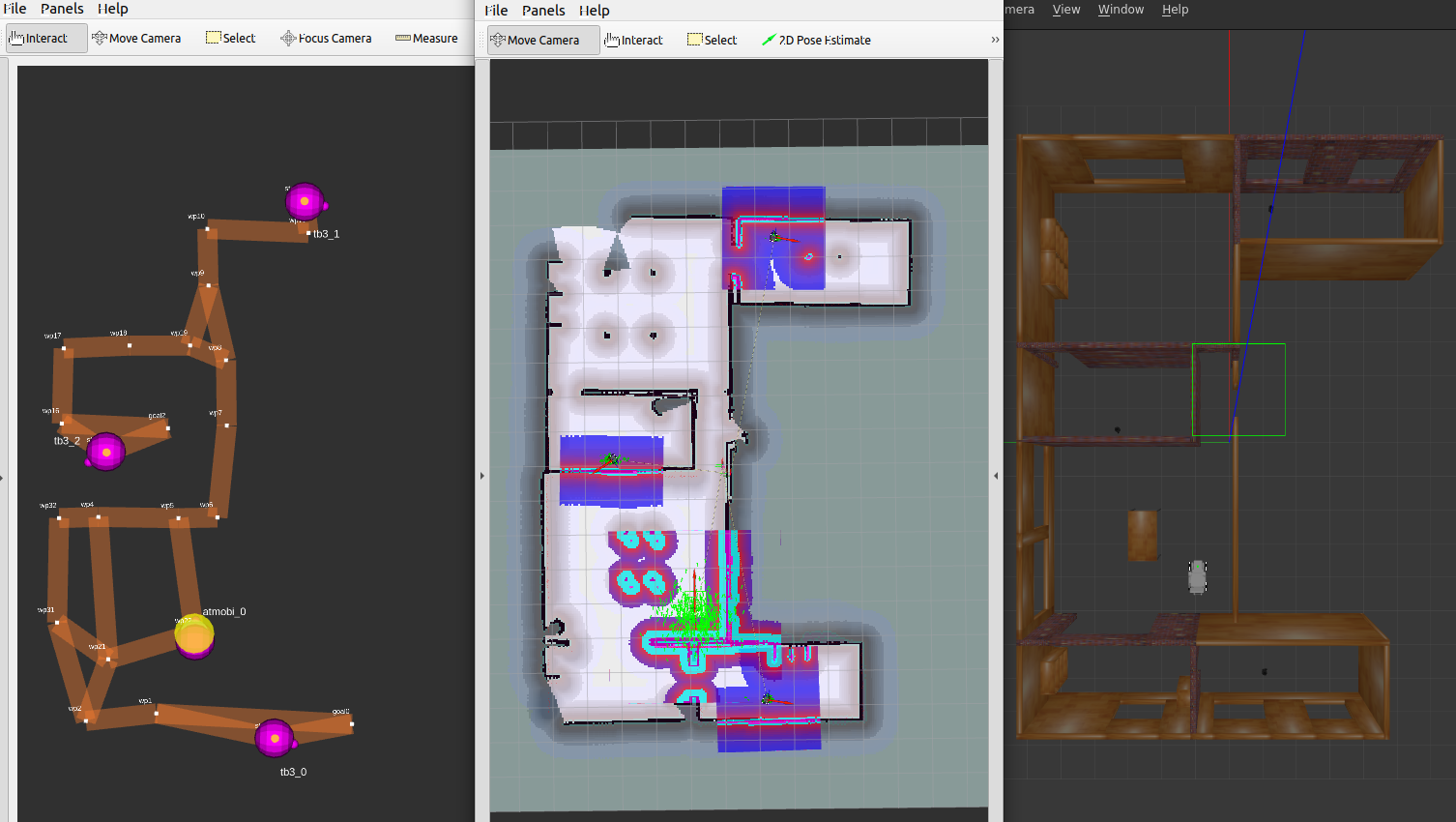Image resolution: width=1456 pixels, height=822 pixels.
Task: Open File menu in left RViz window
Action: [15, 9]
